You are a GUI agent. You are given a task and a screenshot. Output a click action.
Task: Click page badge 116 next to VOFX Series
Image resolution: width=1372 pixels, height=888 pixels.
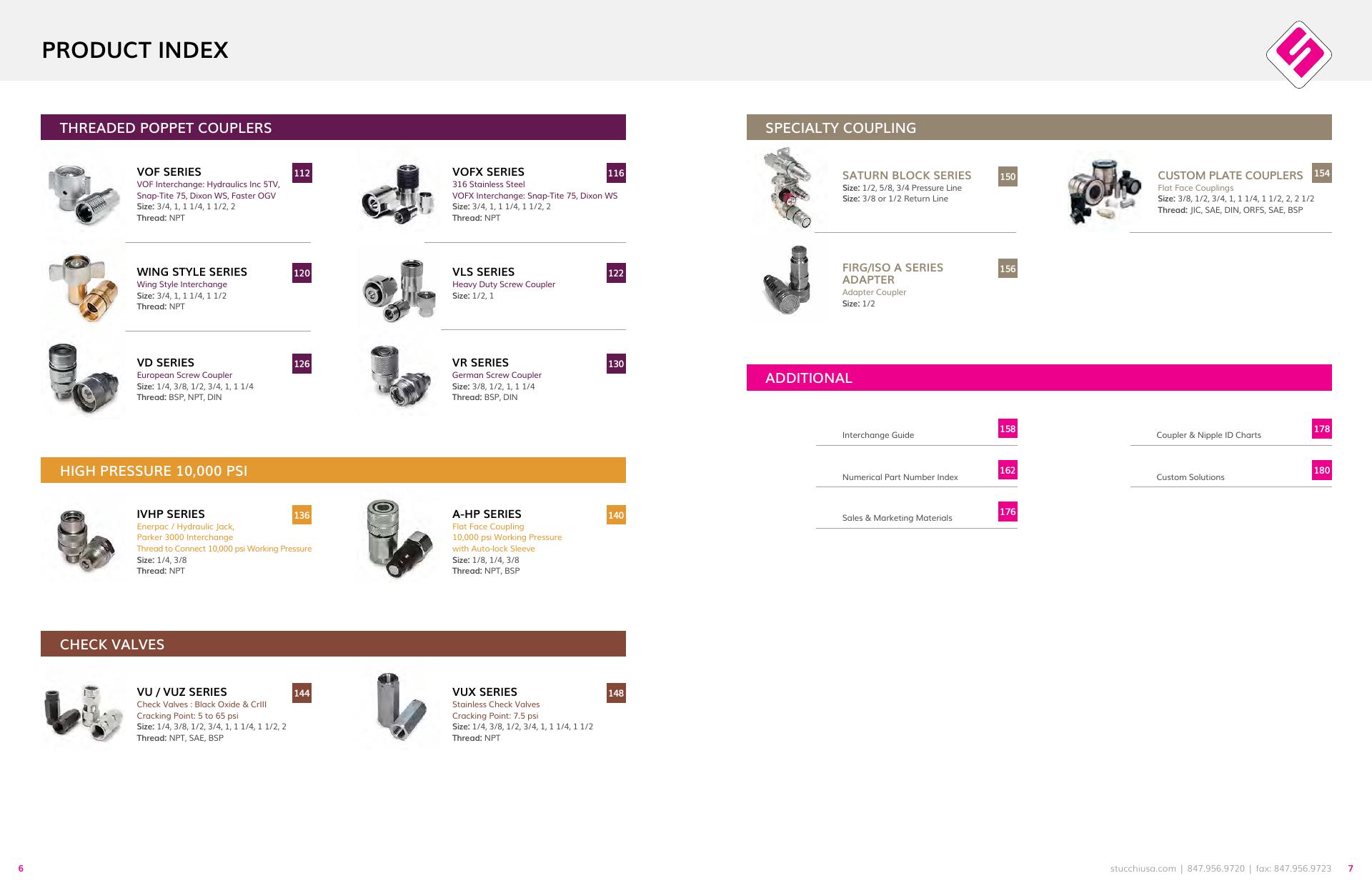616,173
